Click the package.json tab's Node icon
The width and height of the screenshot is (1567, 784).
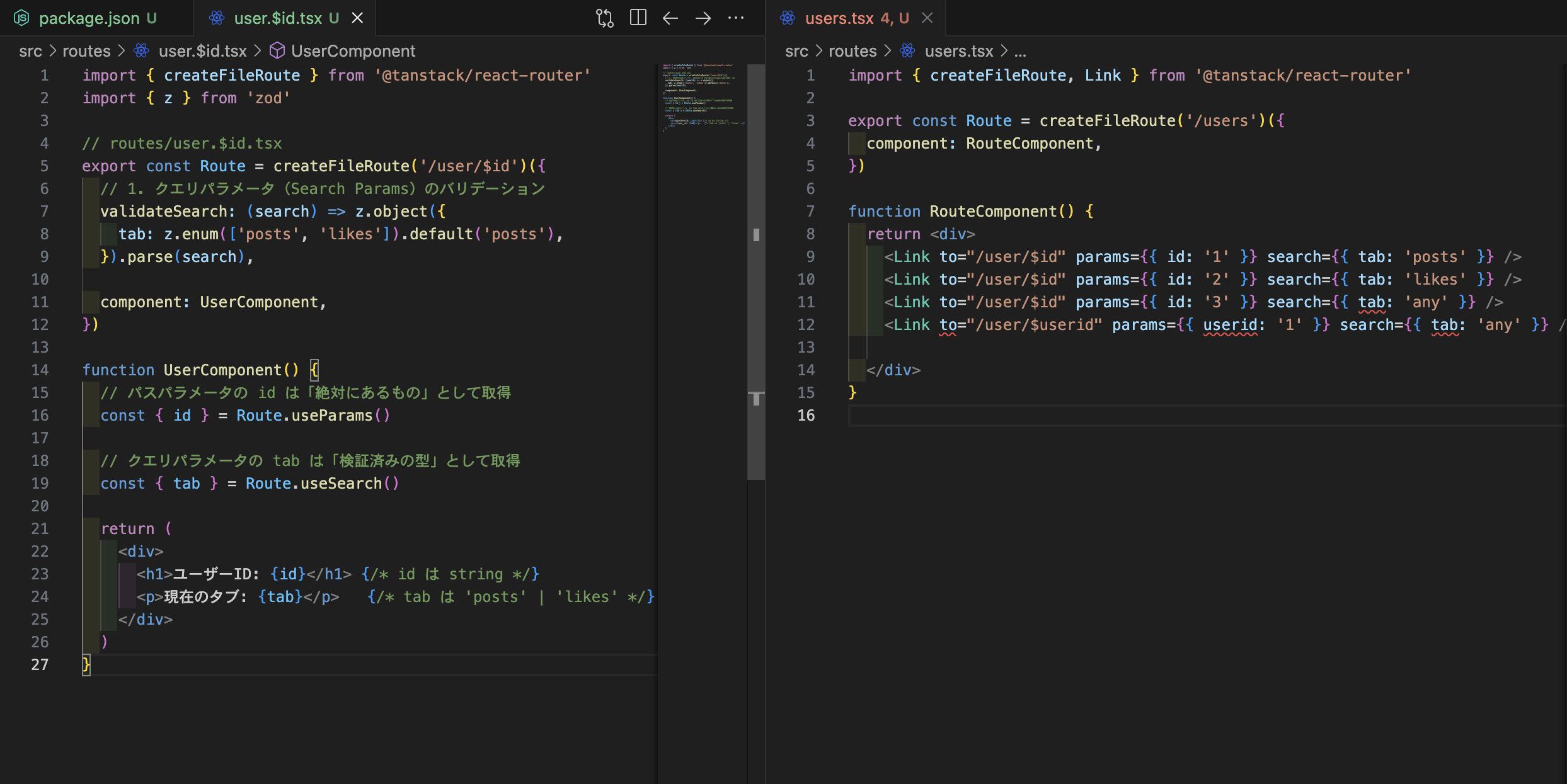pyautogui.click(x=21, y=18)
